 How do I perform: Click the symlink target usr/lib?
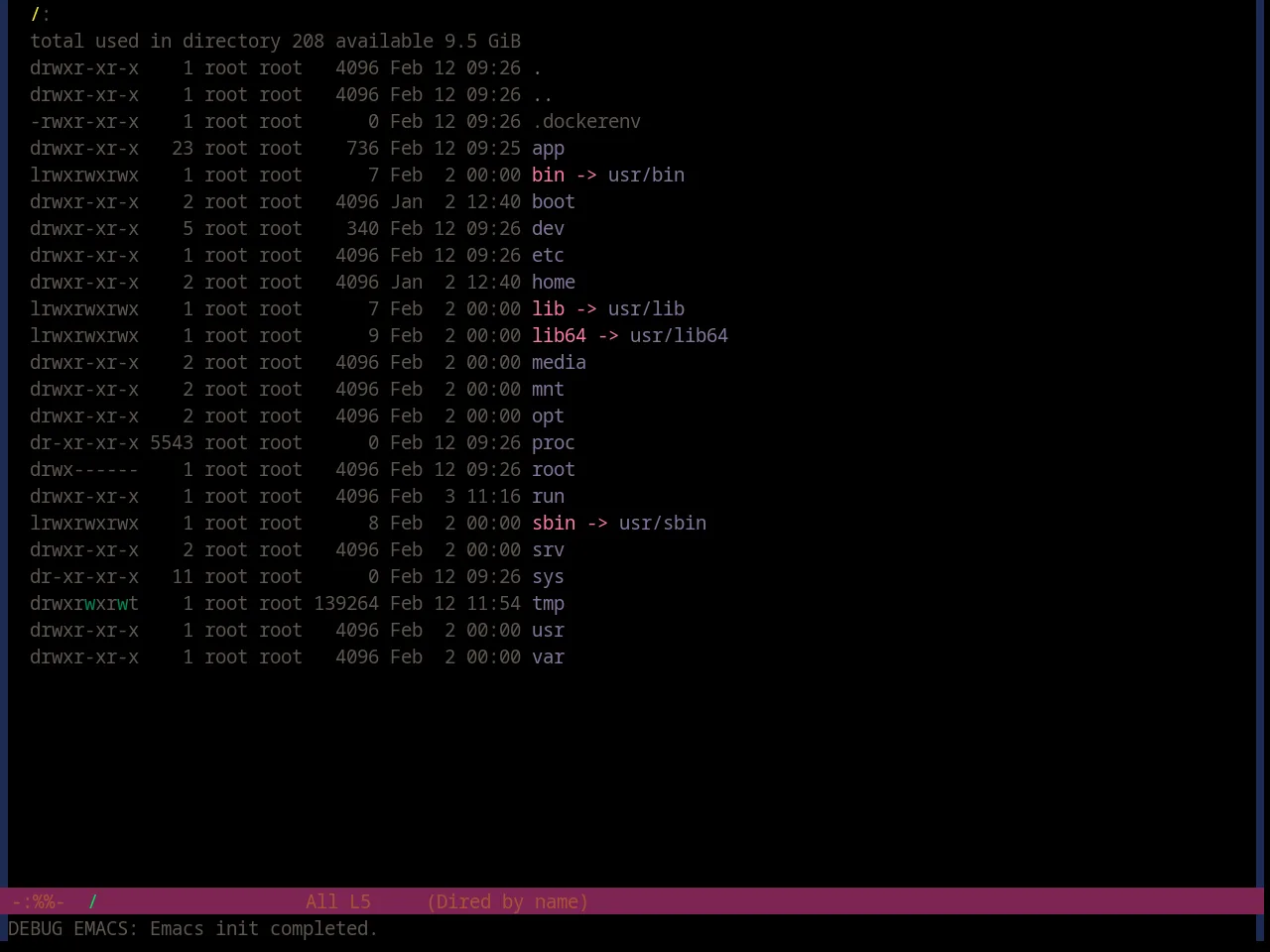coord(646,309)
